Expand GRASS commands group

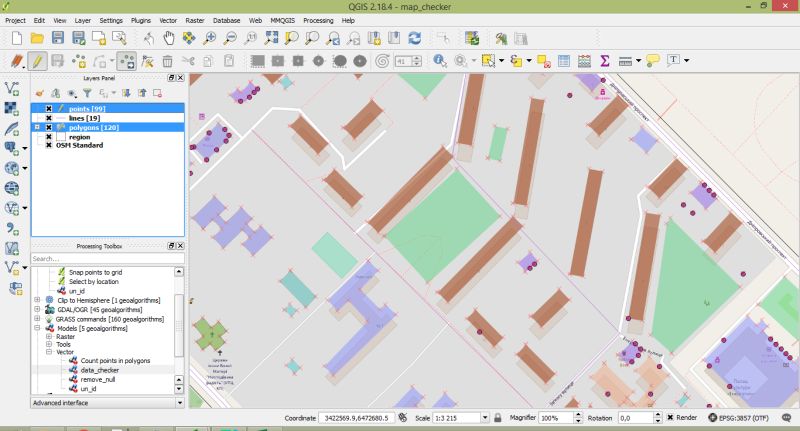[37, 318]
